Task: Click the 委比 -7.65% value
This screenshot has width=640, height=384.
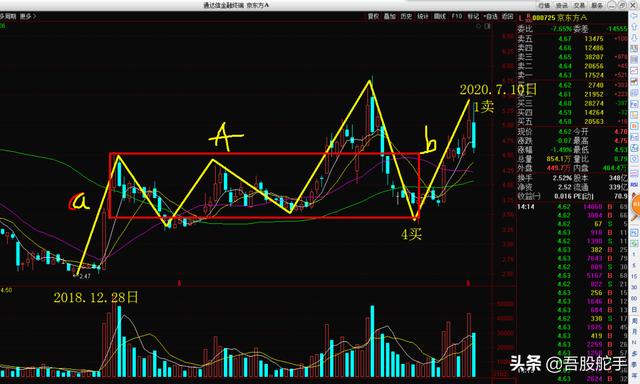Action: 561,29
